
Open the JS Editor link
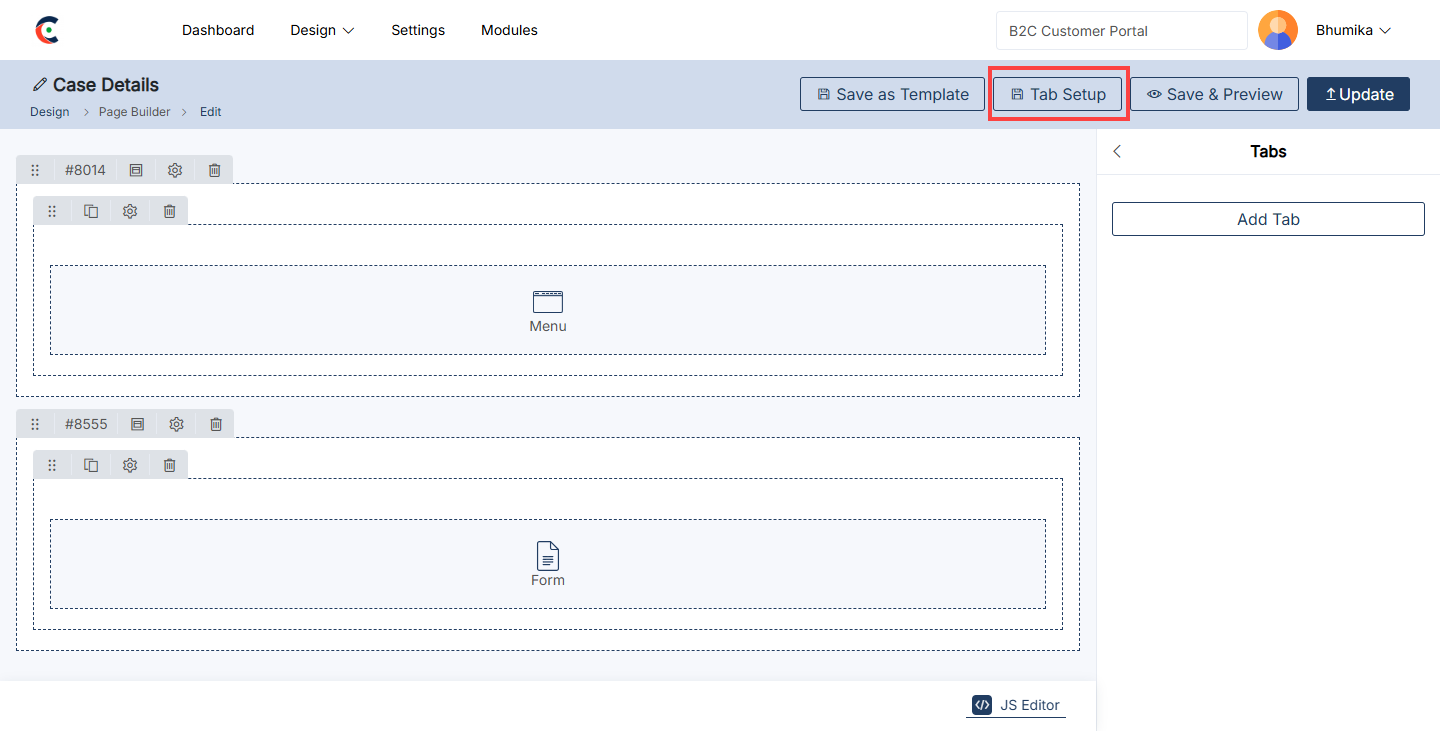point(1016,705)
